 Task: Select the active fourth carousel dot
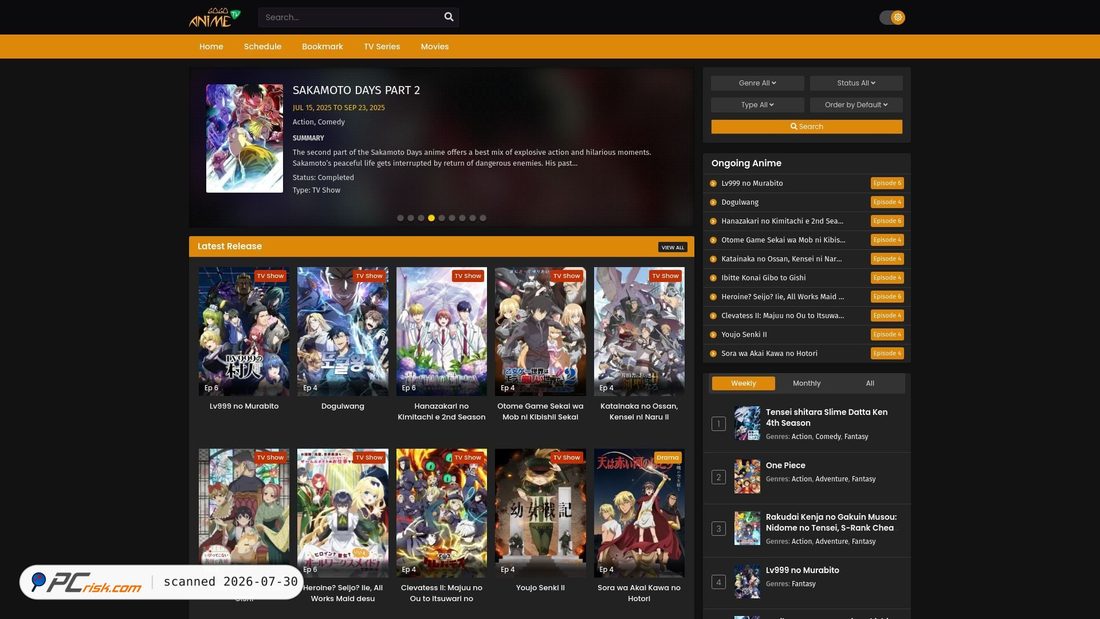431,218
